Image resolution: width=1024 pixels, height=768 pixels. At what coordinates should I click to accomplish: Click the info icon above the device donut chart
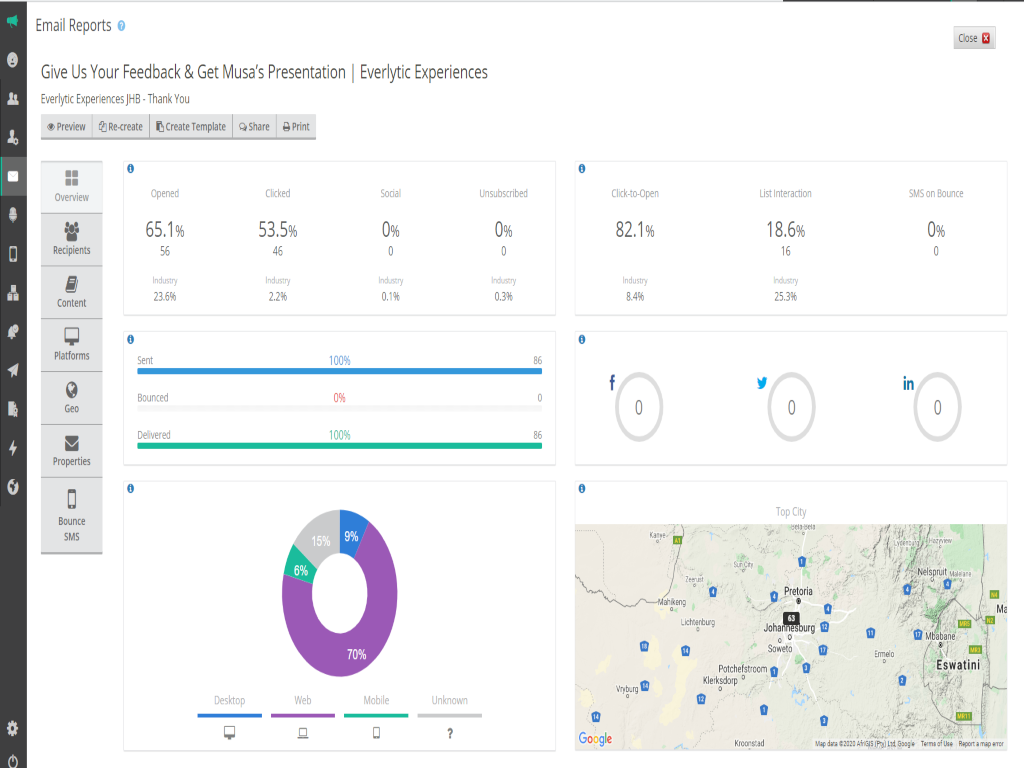point(131,488)
